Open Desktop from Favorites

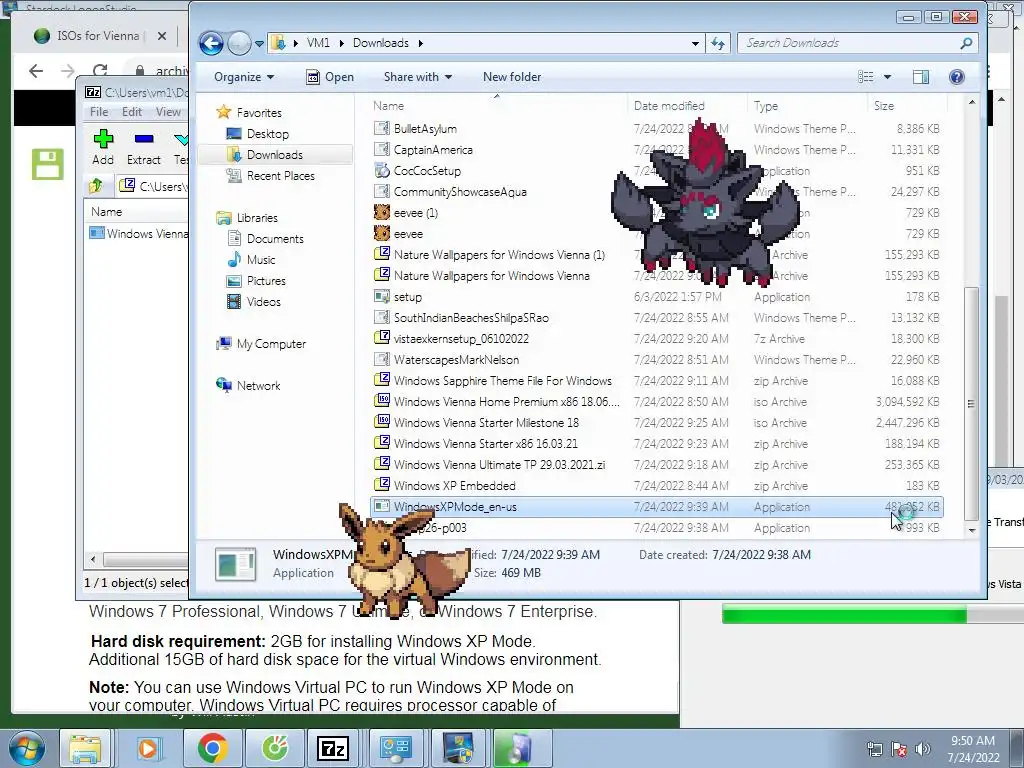[x=257, y=134]
